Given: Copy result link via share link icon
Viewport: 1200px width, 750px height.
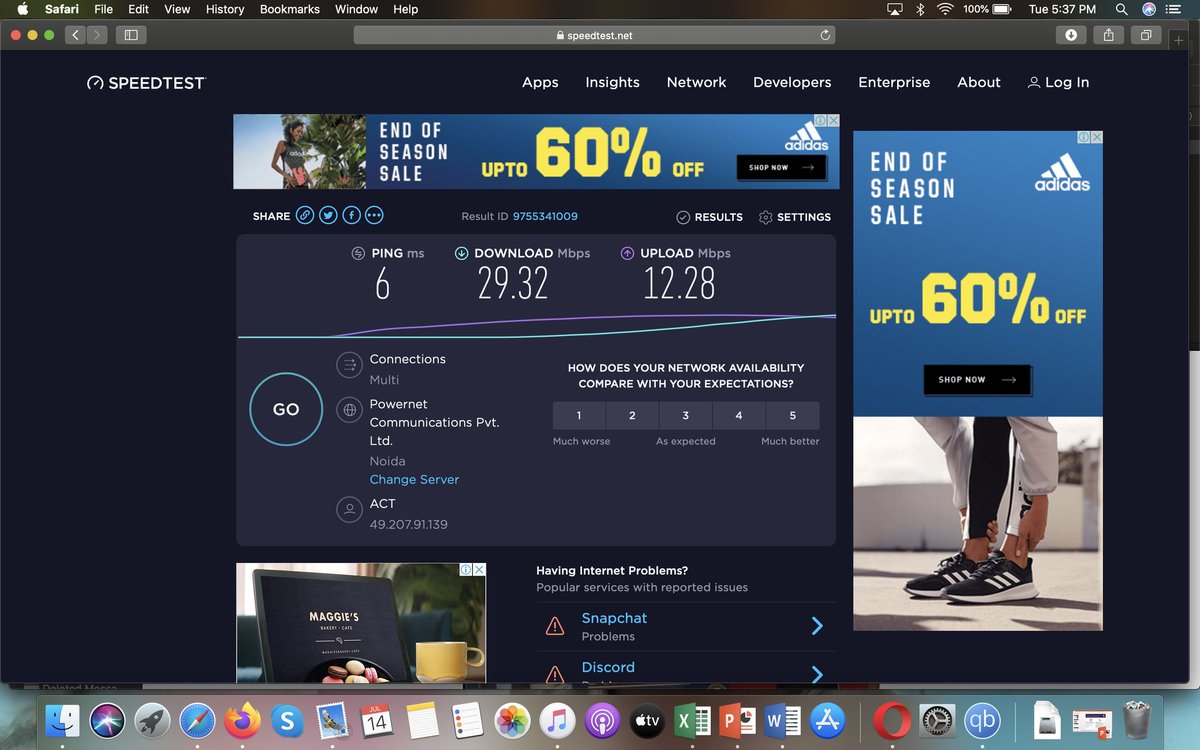Looking at the screenshot, I should [x=305, y=216].
